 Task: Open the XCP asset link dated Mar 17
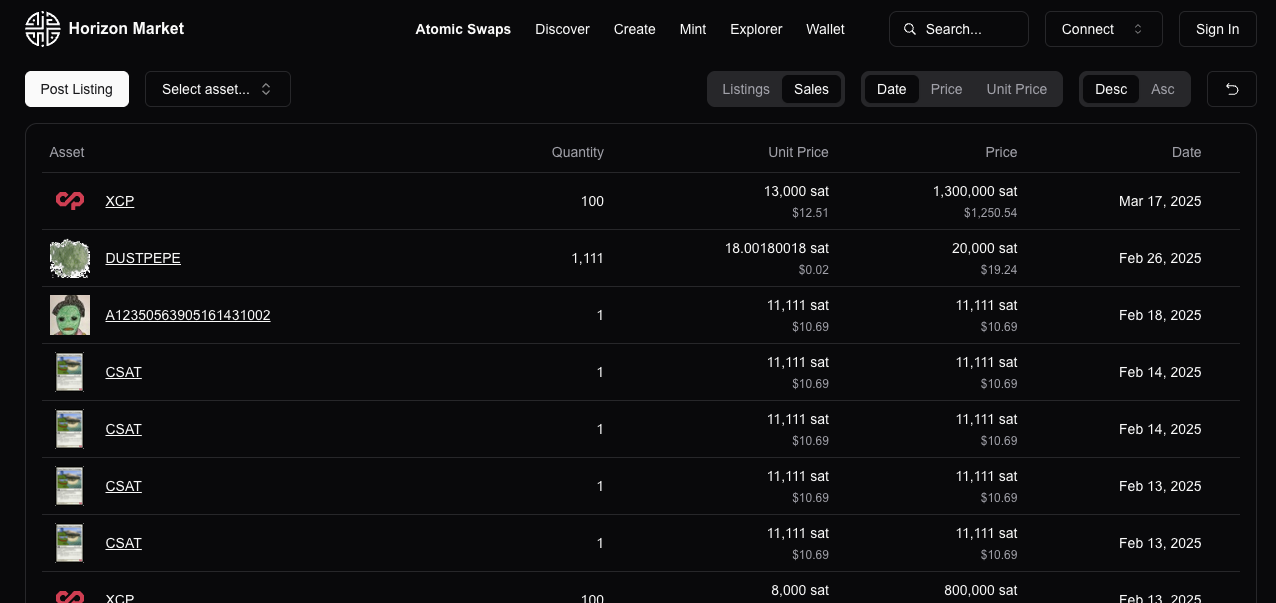click(120, 201)
